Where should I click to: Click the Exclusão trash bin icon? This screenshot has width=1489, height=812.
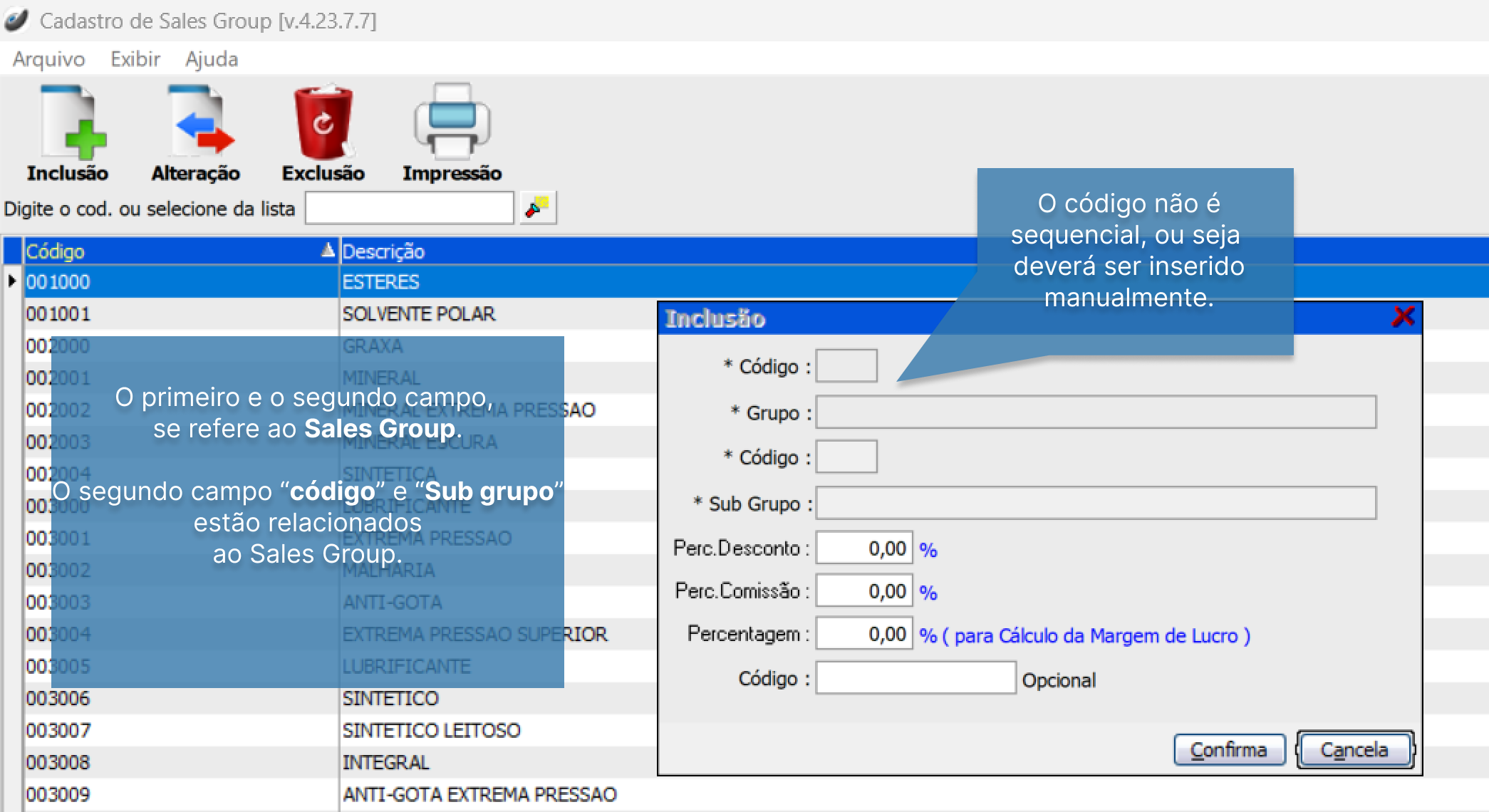coord(323,123)
